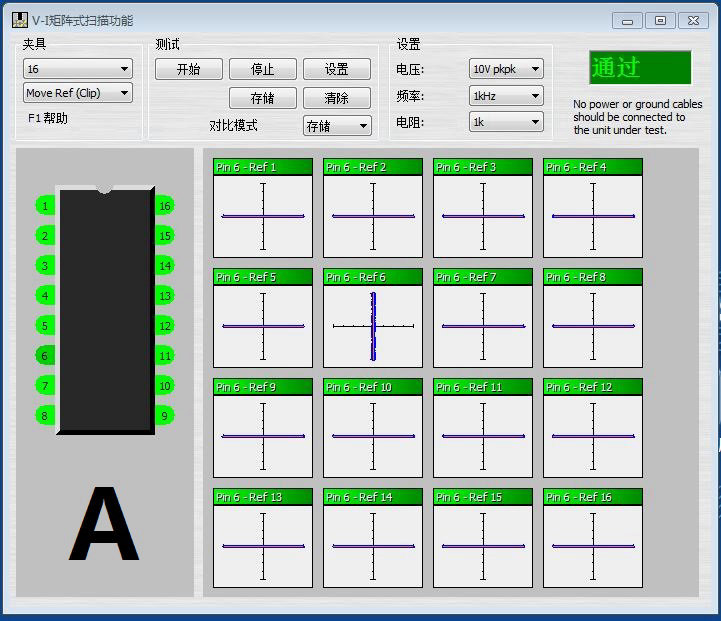Select pin 14 on the chip diagram
Screen dimensions: 721x621
pos(165,266)
